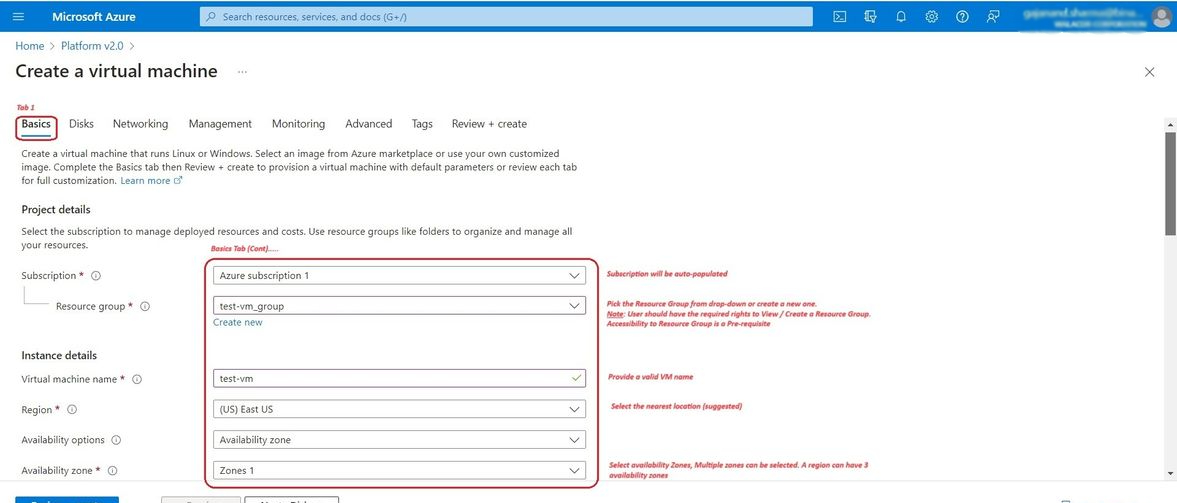This screenshot has width=1177, height=503.
Task: Click the info icon beside Subscription
Action: click(x=96, y=276)
